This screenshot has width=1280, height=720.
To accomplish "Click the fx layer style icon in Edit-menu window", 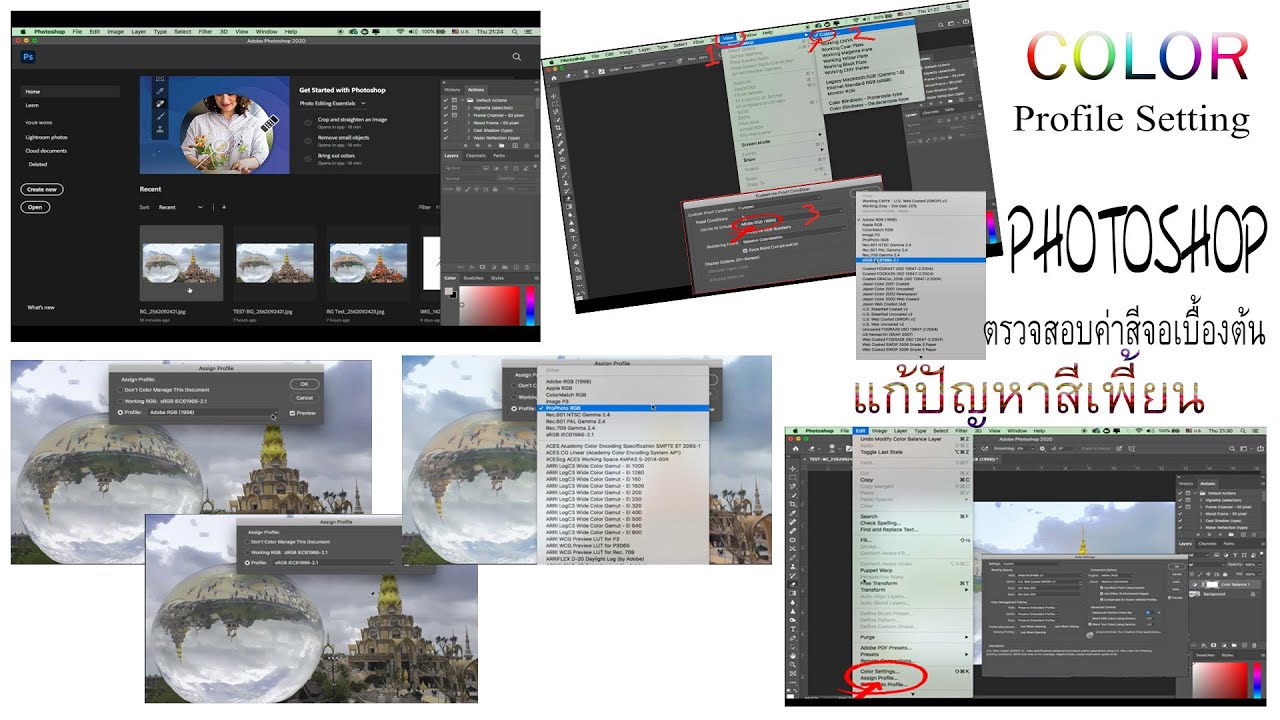I will point(1203,645).
